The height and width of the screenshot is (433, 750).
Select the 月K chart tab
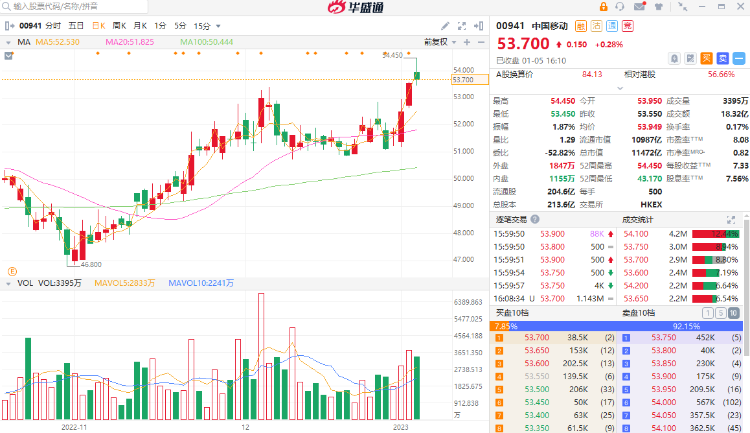pyautogui.click(x=140, y=26)
